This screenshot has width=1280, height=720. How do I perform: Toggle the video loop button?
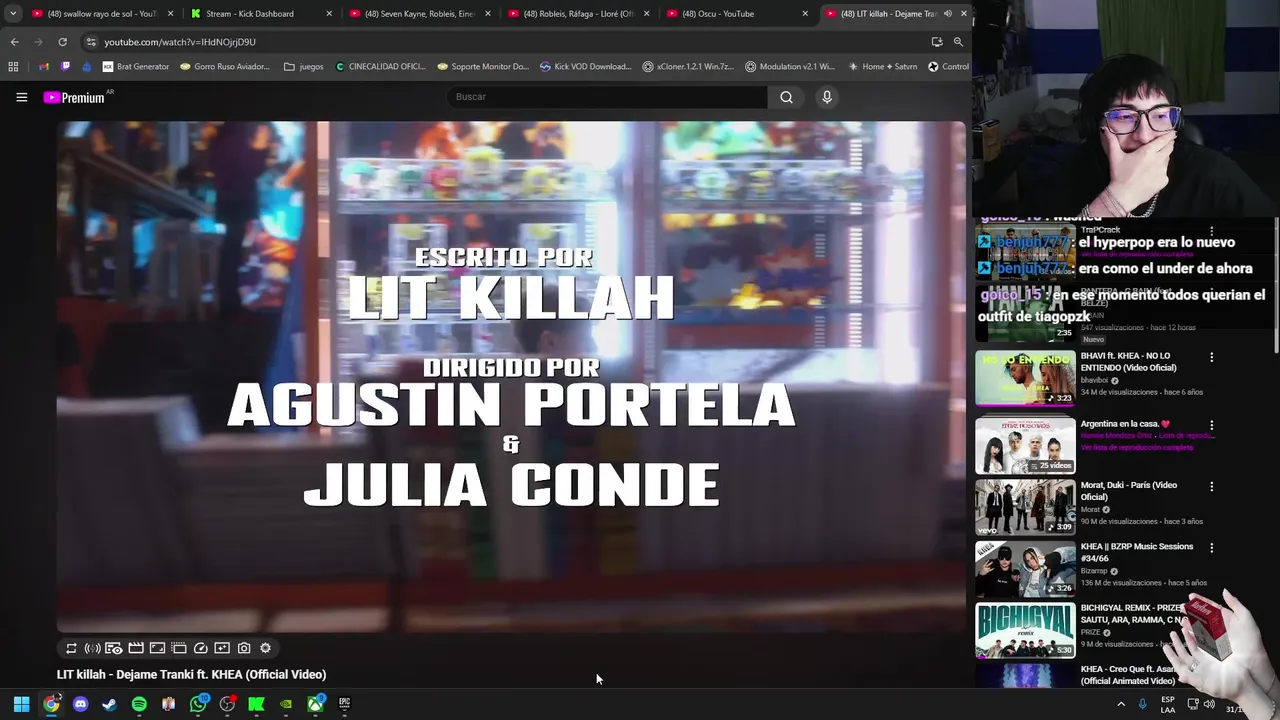pos(71,648)
